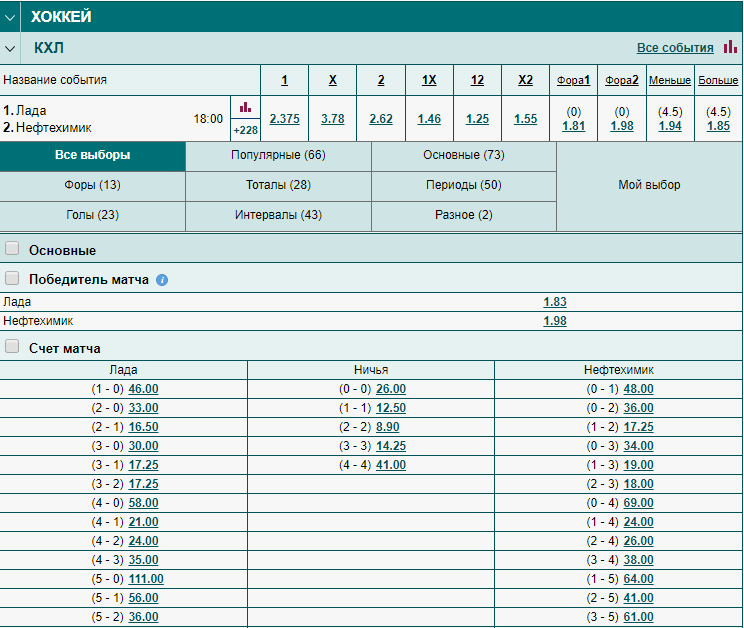Pick score (1 - 0) odds 46.00
Viewport: 744px width, 628px height.
[x=143, y=389]
